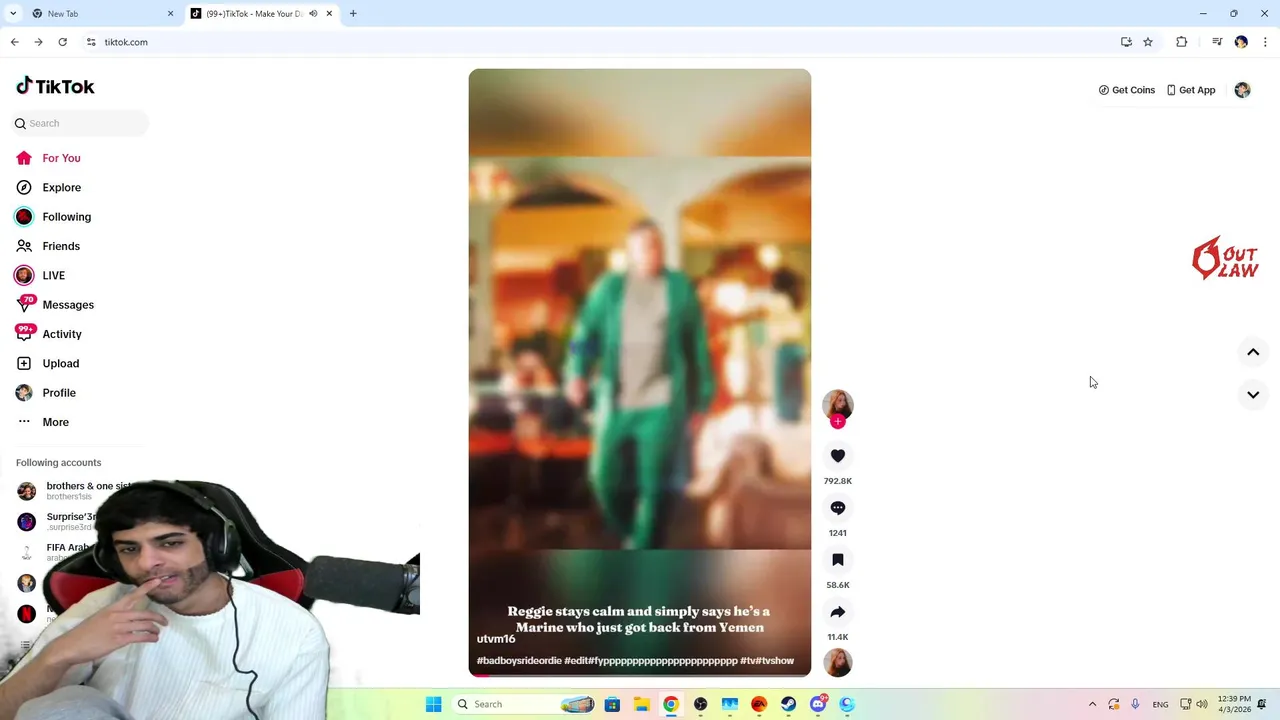The height and width of the screenshot is (720, 1280).
Task: Close the New Tab browser tab
Action: [x=170, y=14]
